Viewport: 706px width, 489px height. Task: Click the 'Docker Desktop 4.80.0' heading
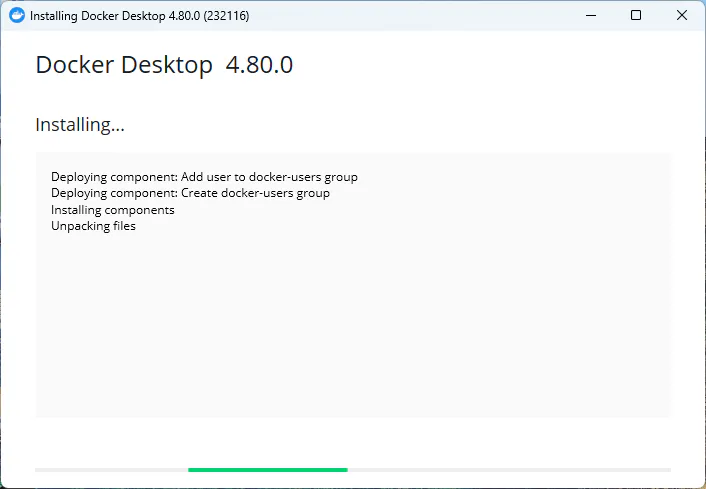[164, 65]
